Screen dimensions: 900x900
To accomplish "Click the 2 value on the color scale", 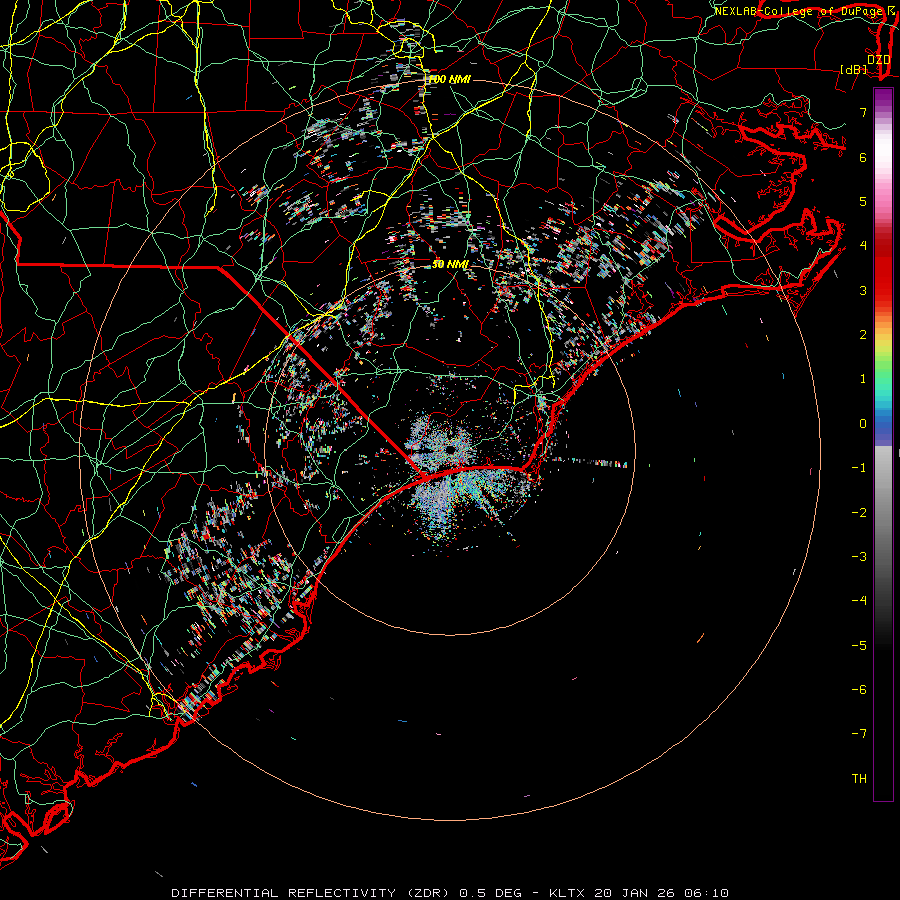I will (863, 335).
